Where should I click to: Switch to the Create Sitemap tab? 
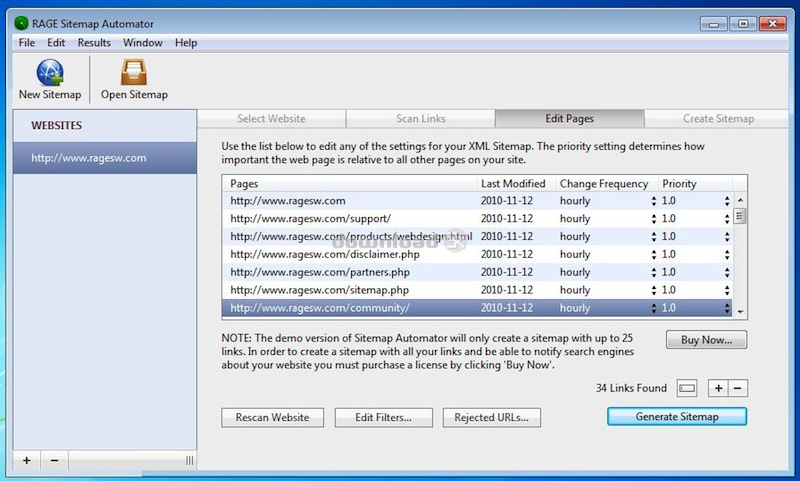tap(718, 119)
